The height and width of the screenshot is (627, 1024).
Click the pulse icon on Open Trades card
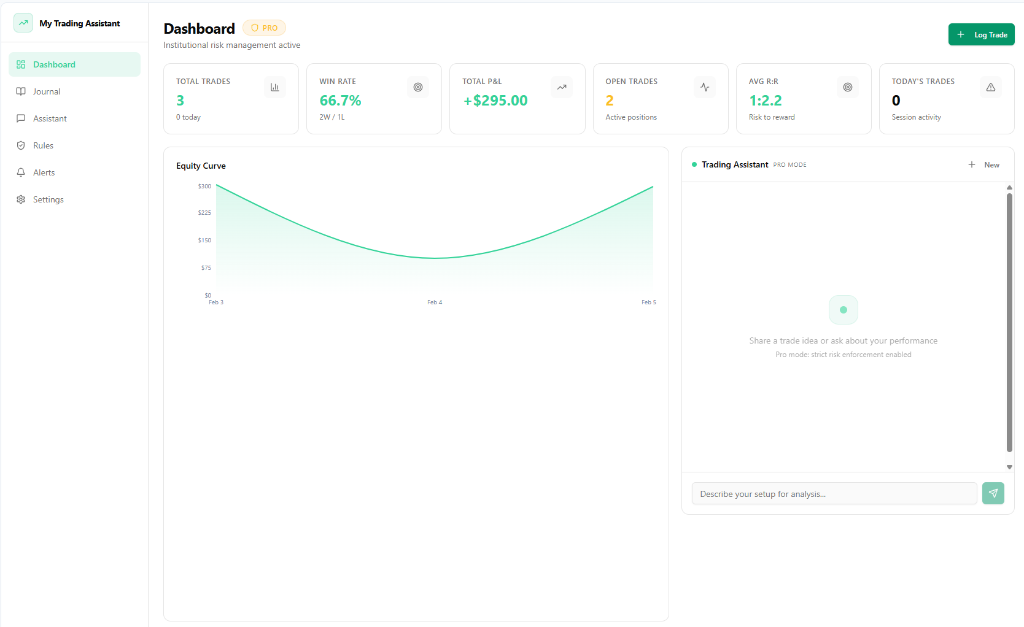click(x=705, y=88)
